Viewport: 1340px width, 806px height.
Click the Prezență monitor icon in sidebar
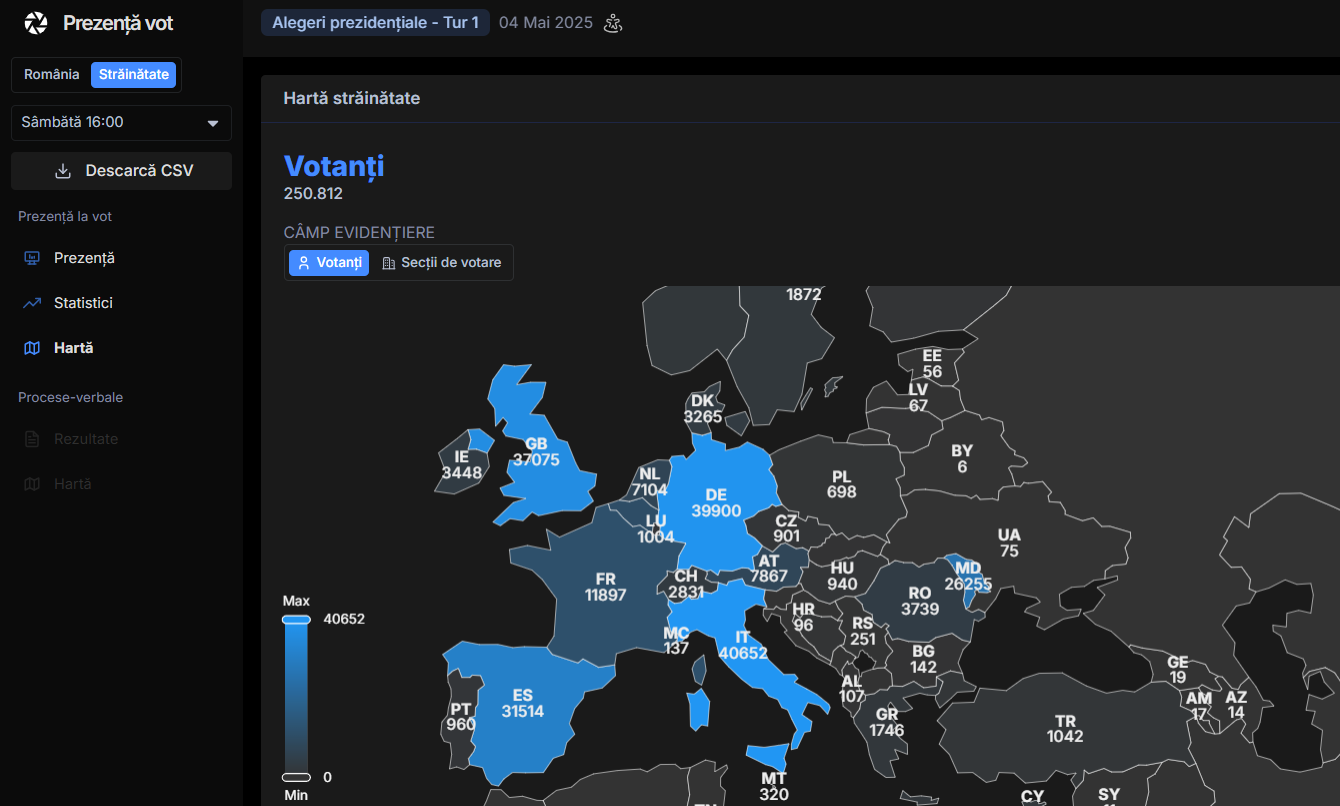pyautogui.click(x=32, y=258)
